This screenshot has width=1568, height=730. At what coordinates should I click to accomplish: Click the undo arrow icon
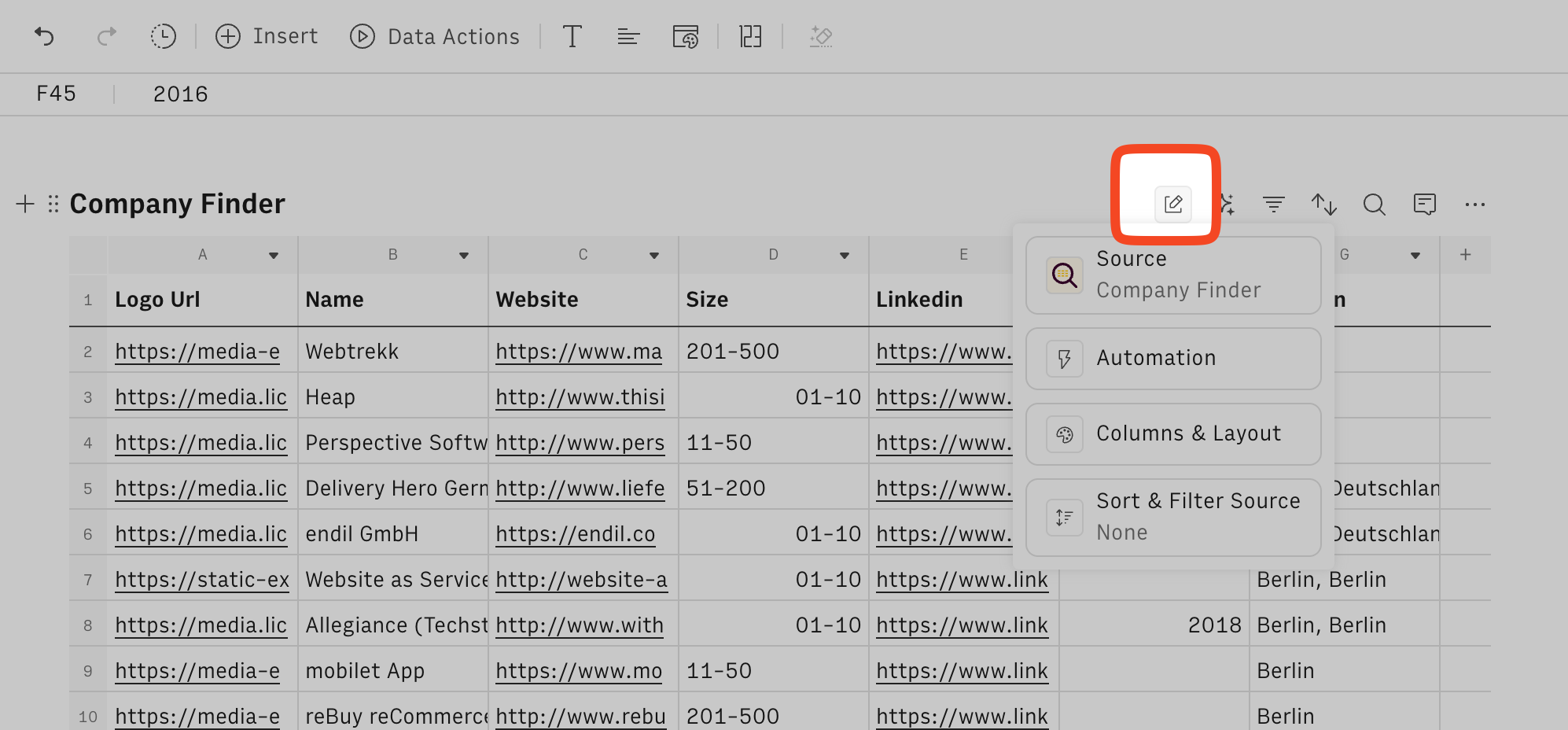point(44,36)
